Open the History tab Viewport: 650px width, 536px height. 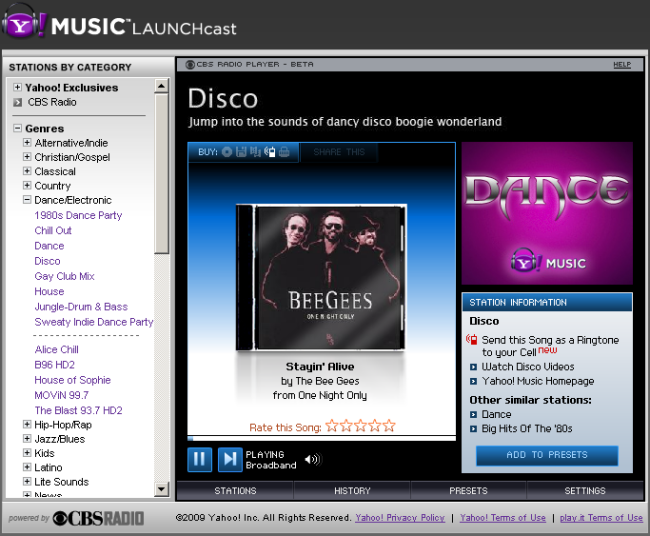[352, 491]
